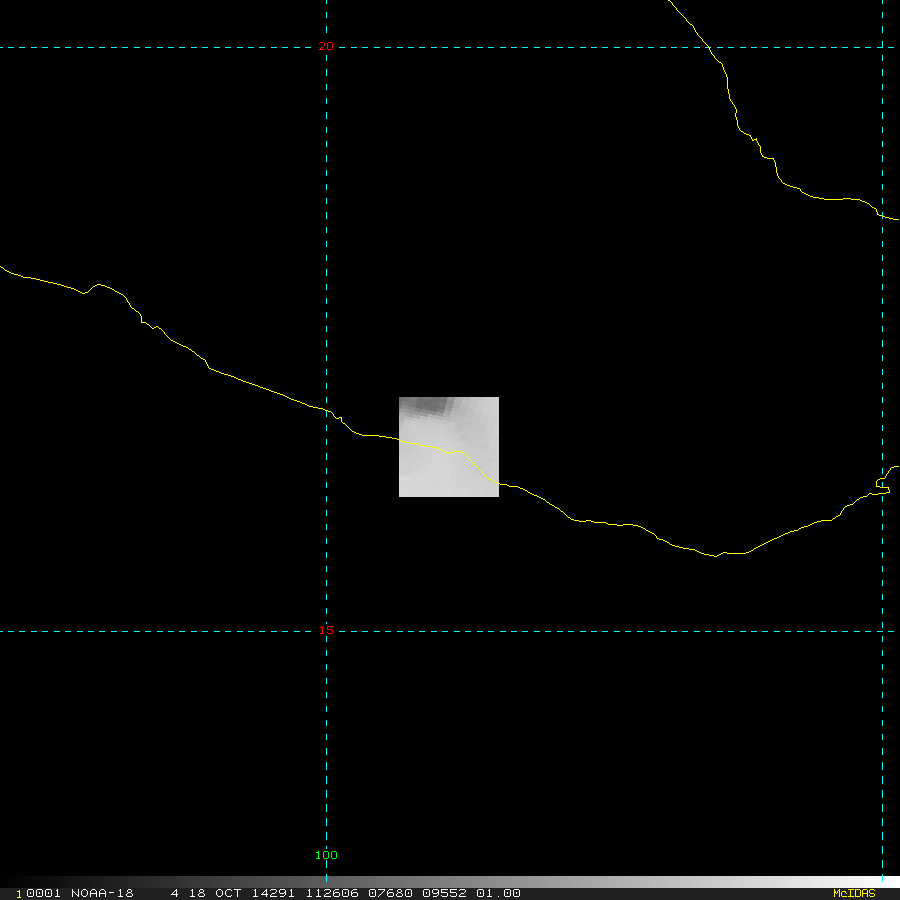Click intersection of 15 latitude and left meridian
The width and height of the screenshot is (900, 900).
(x=327, y=631)
